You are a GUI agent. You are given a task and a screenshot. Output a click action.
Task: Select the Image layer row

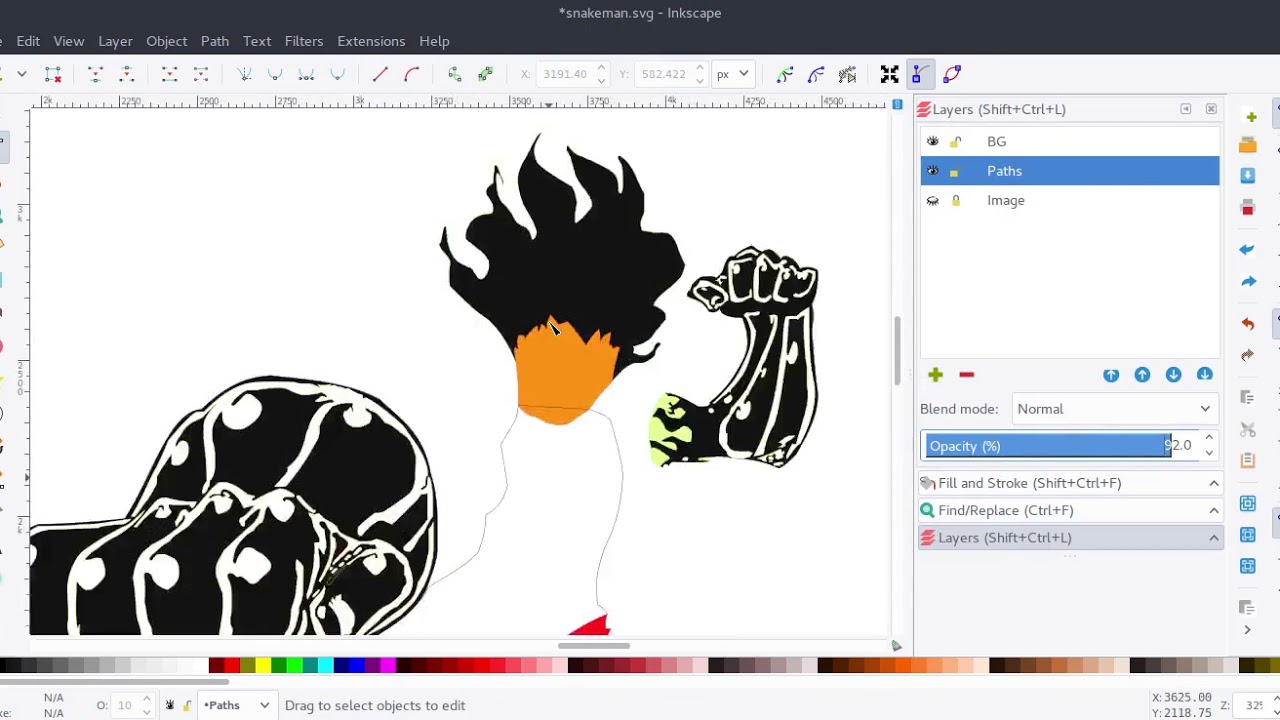click(1070, 200)
